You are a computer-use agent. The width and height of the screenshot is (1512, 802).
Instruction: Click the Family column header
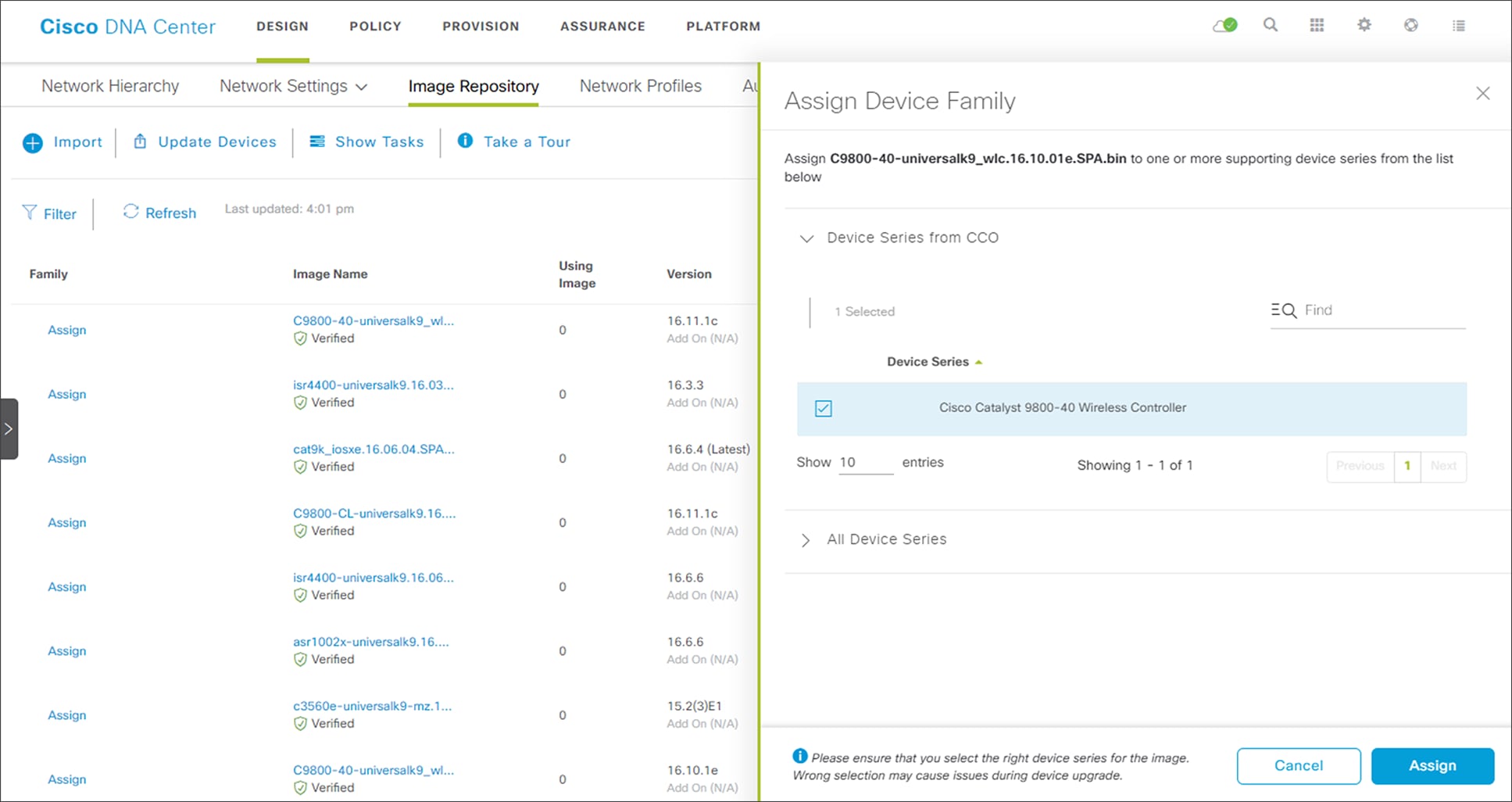click(48, 274)
